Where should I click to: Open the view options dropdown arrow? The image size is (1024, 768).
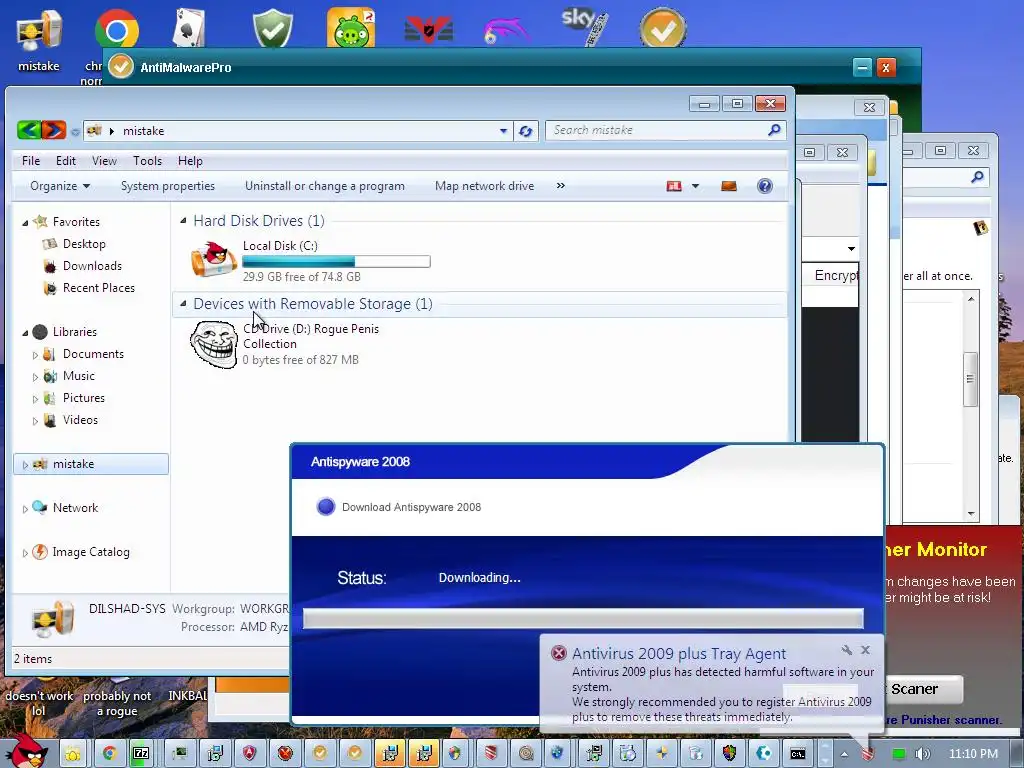696,186
